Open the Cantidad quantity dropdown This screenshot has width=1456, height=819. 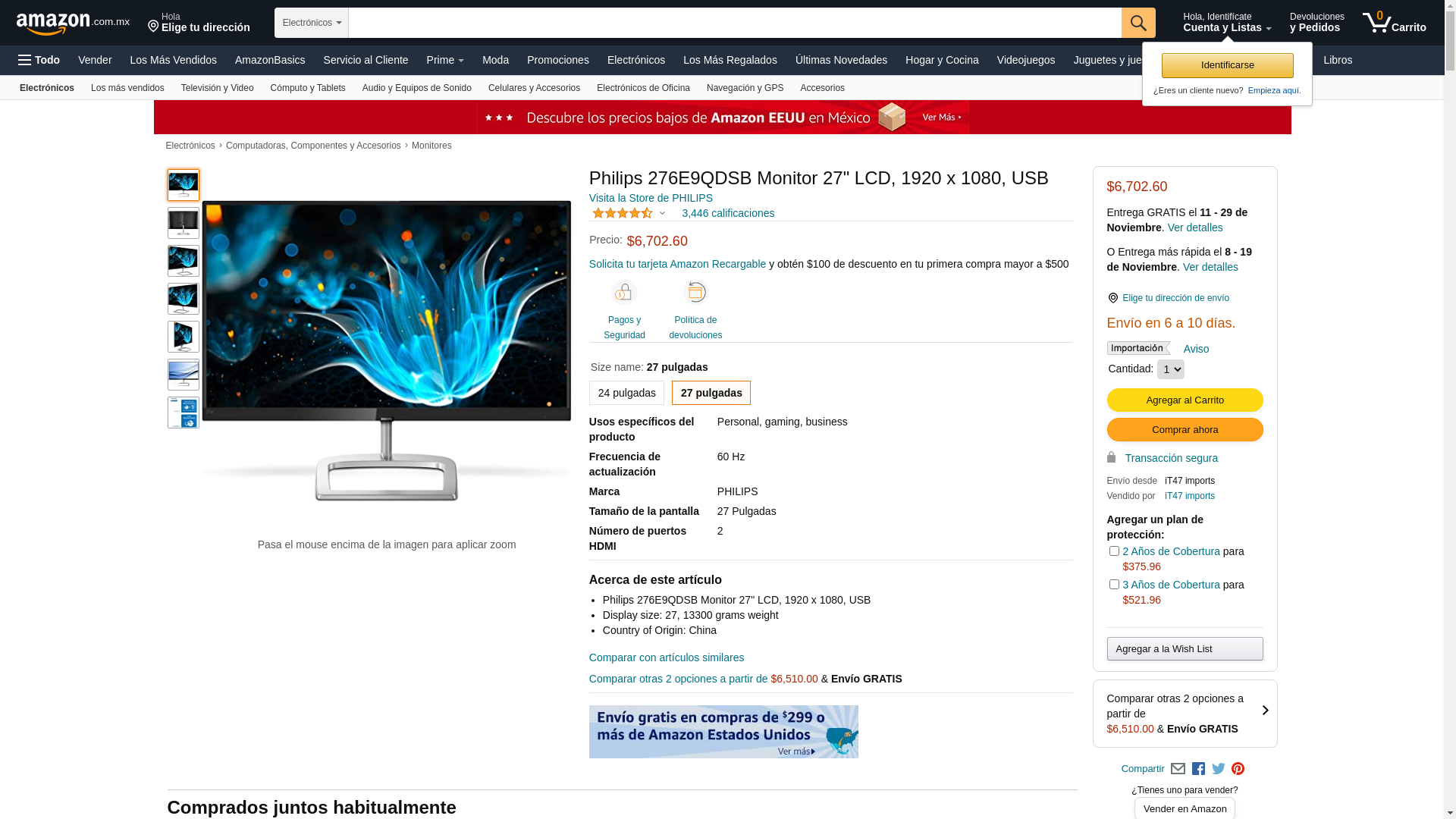1170,369
